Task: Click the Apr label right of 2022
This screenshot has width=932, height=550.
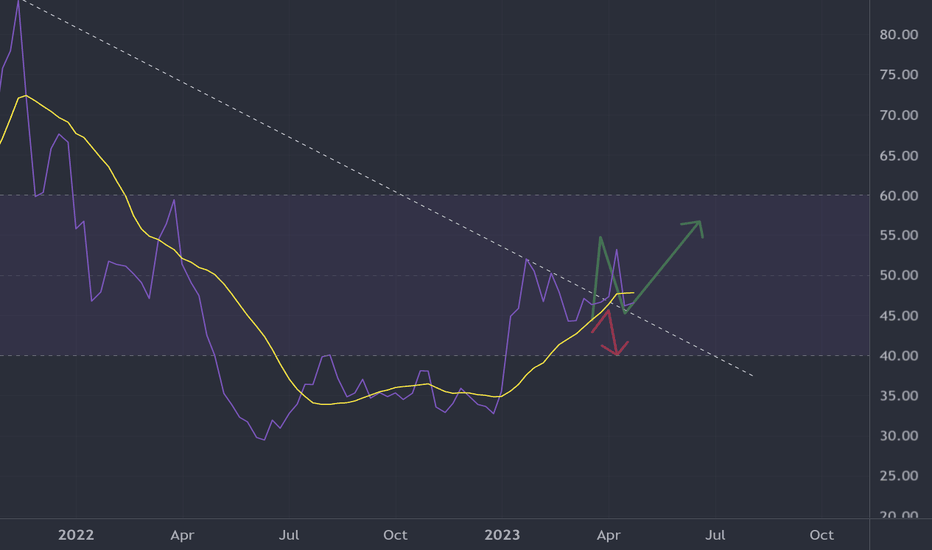Action: coord(182,535)
